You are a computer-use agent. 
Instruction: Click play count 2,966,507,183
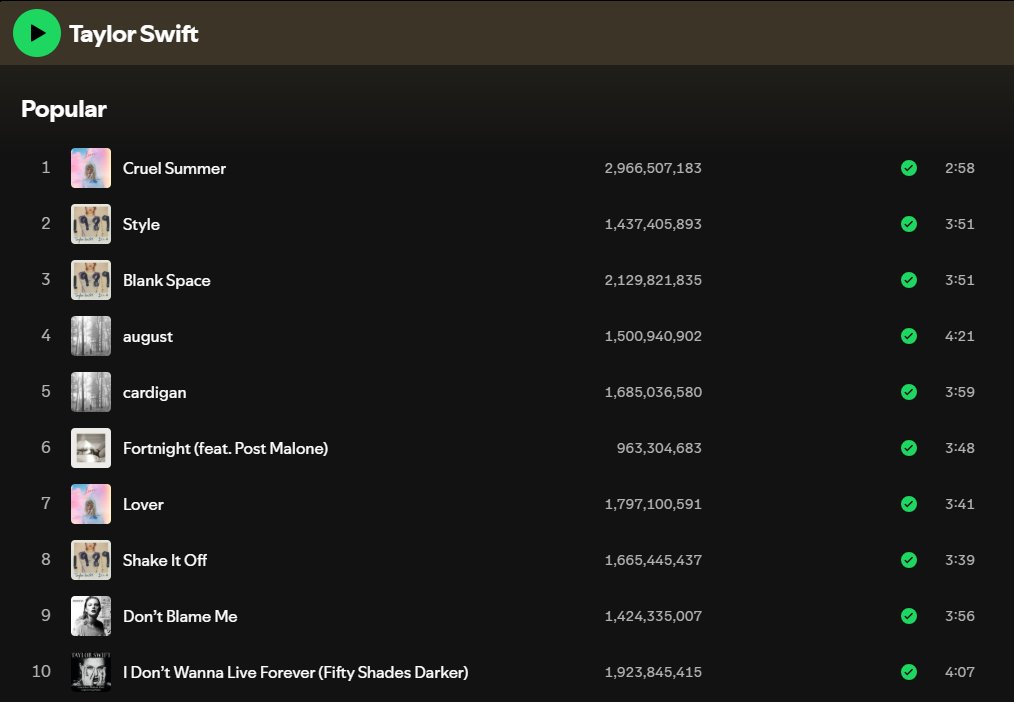point(653,168)
